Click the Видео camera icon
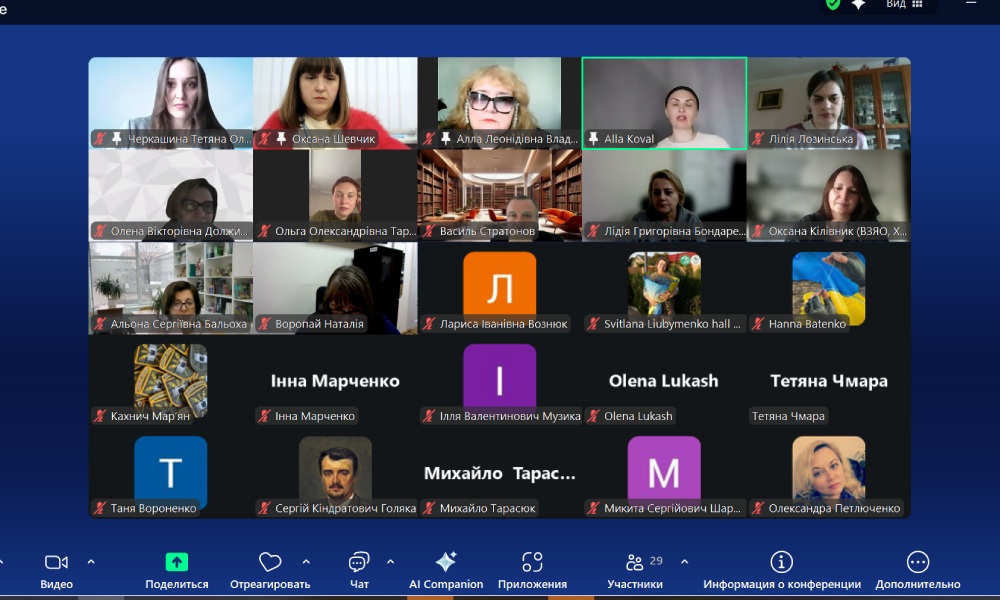Viewport: 1000px width, 600px height. tap(56, 562)
